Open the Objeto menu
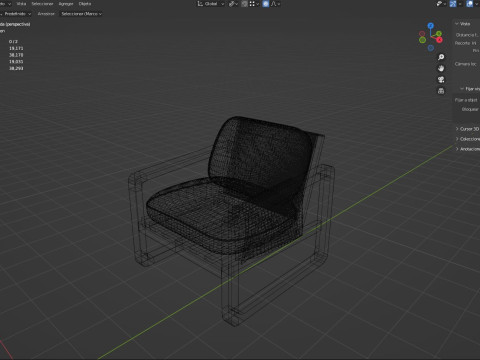 85,4
